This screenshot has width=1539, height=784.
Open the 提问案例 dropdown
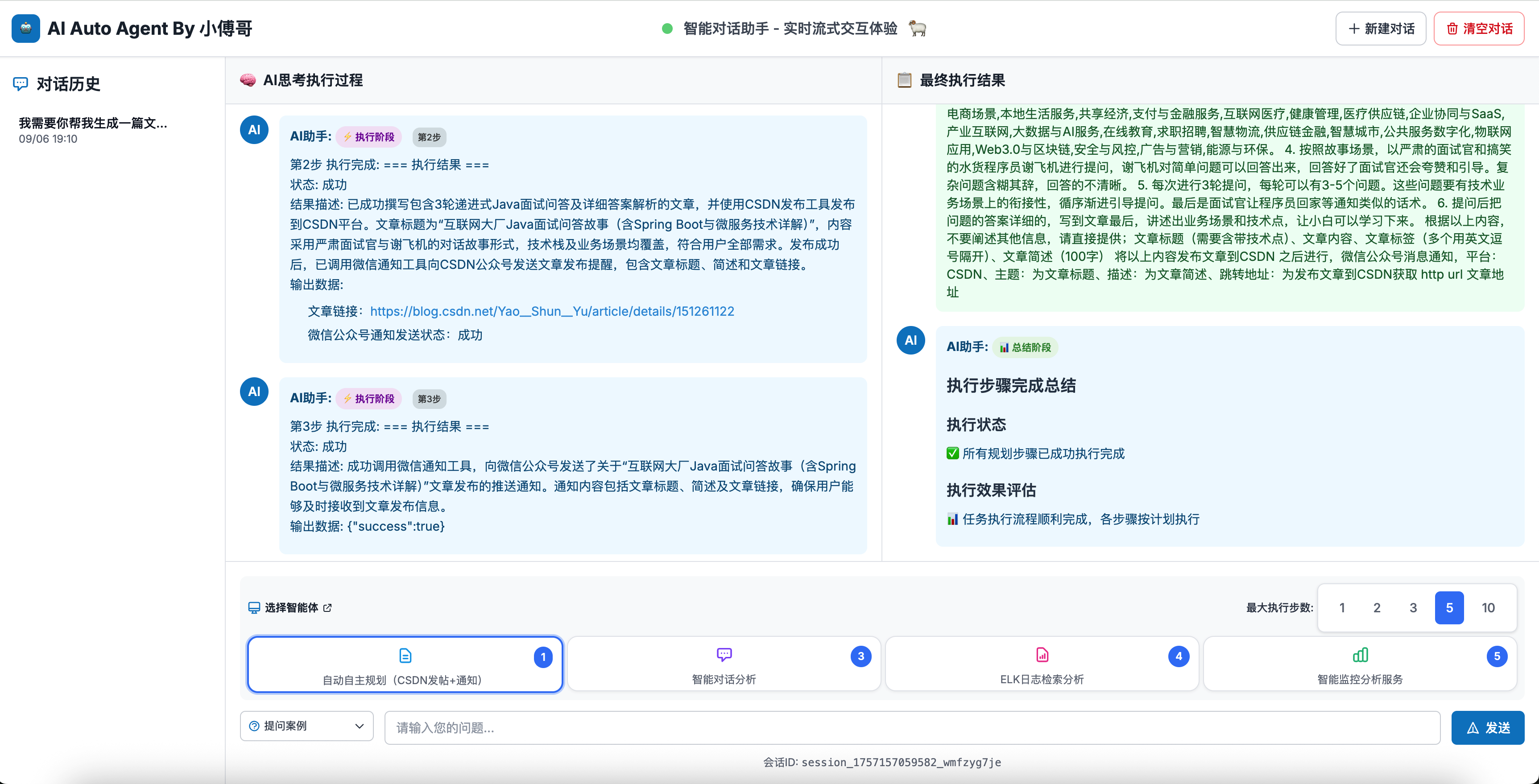306,726
